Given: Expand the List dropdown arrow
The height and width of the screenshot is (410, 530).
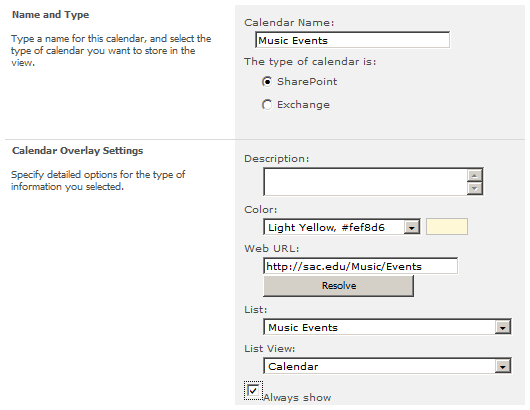Looking at the screenshot, I should pos(503,327).
